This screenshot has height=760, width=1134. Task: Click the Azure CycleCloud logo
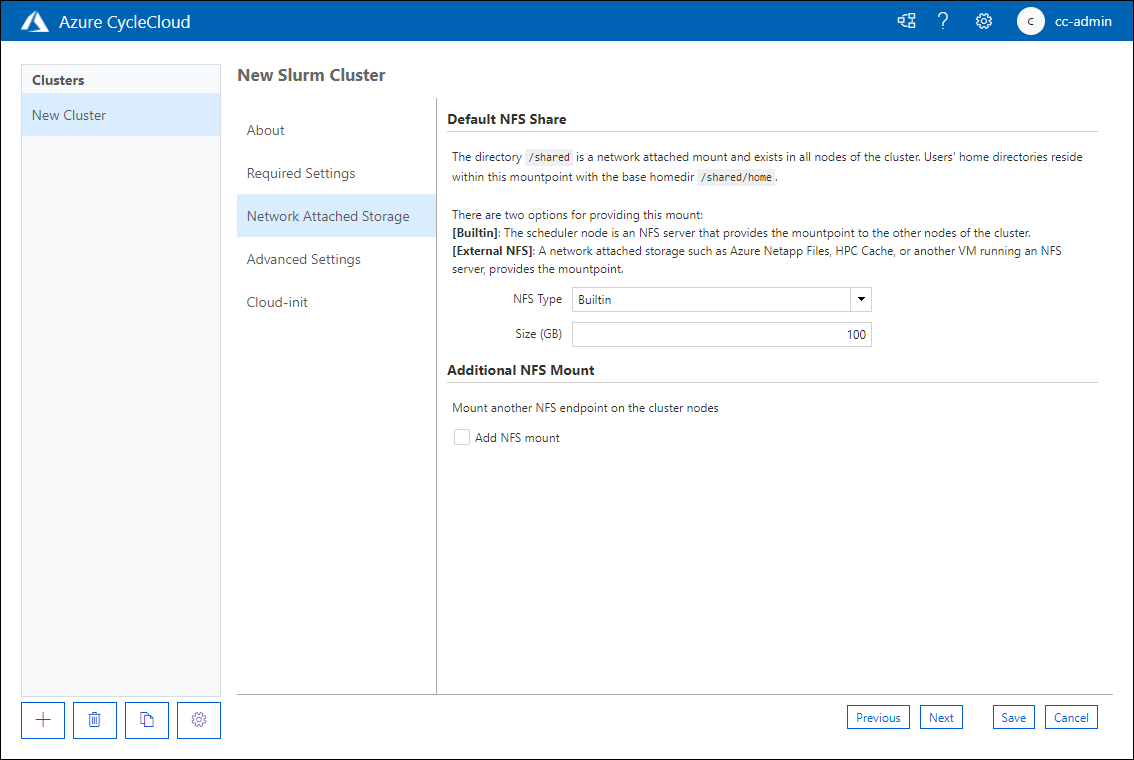pyautogui.click(x=37, y=20)
